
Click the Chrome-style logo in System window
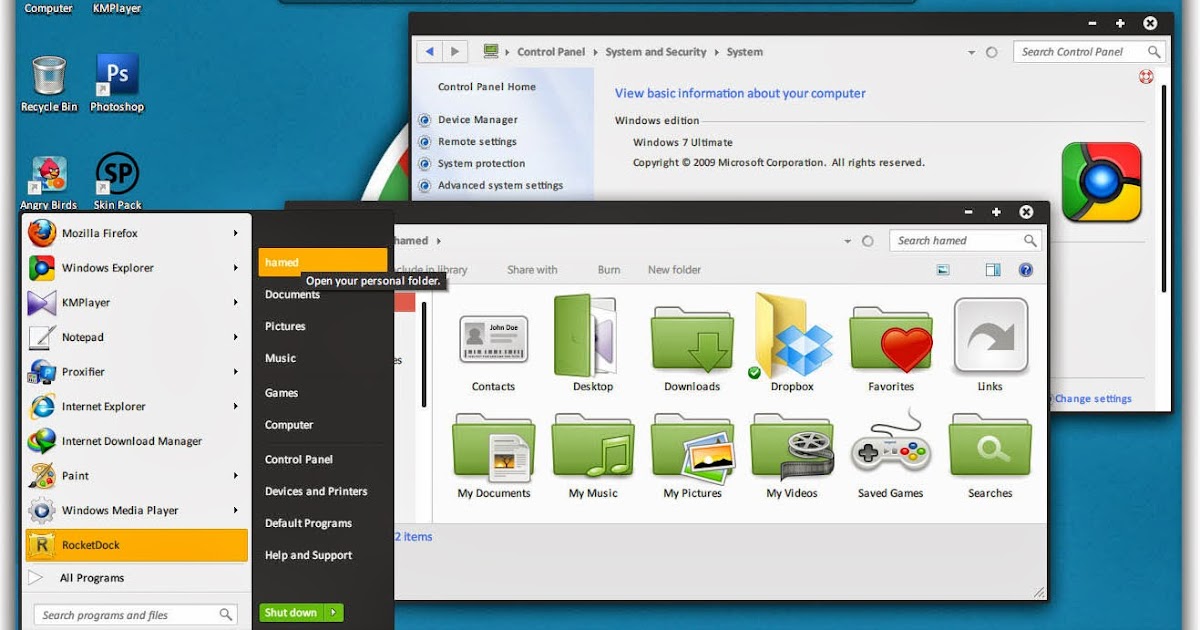pos(1102,182)
